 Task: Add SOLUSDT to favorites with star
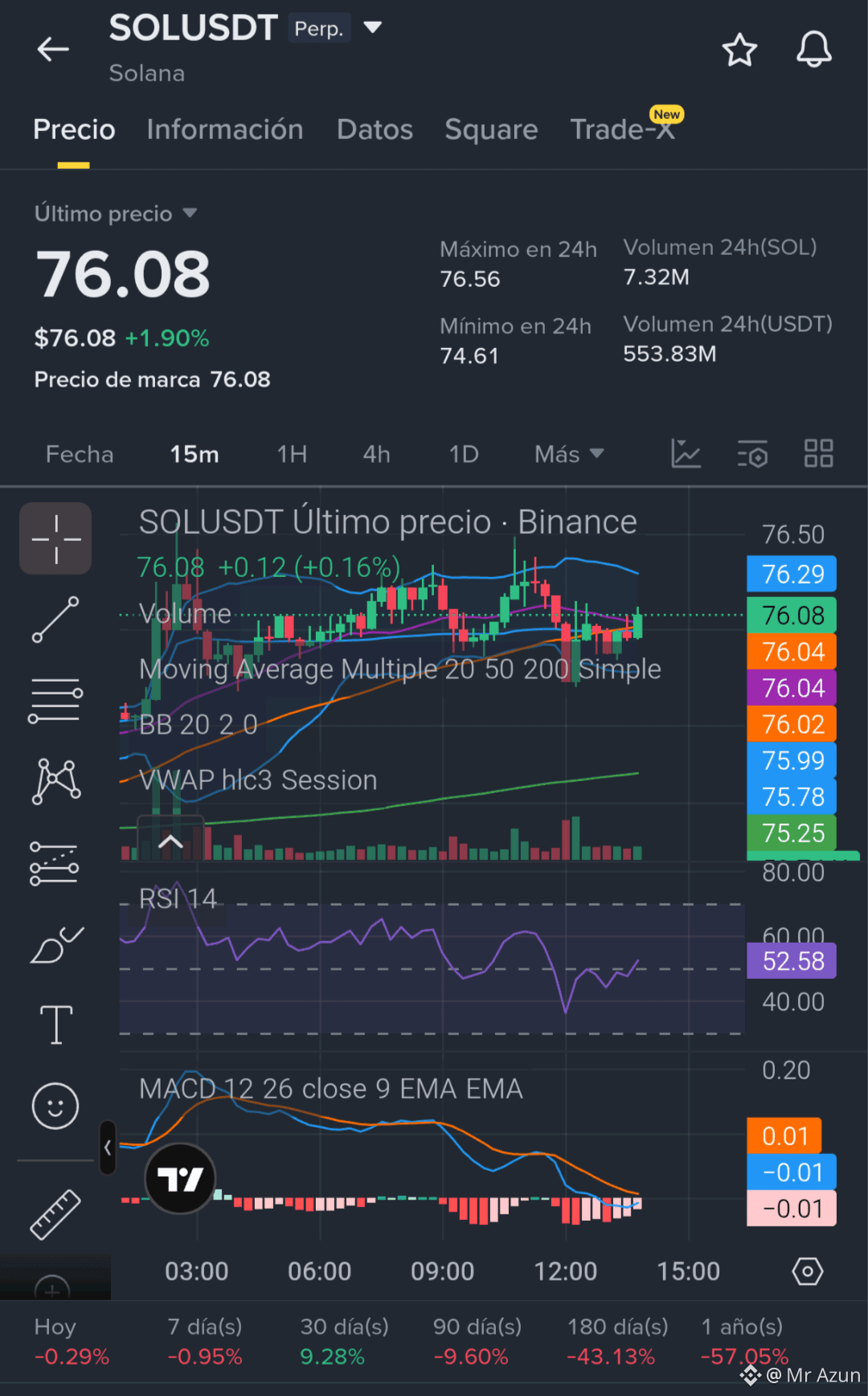(x=739, y=50)
